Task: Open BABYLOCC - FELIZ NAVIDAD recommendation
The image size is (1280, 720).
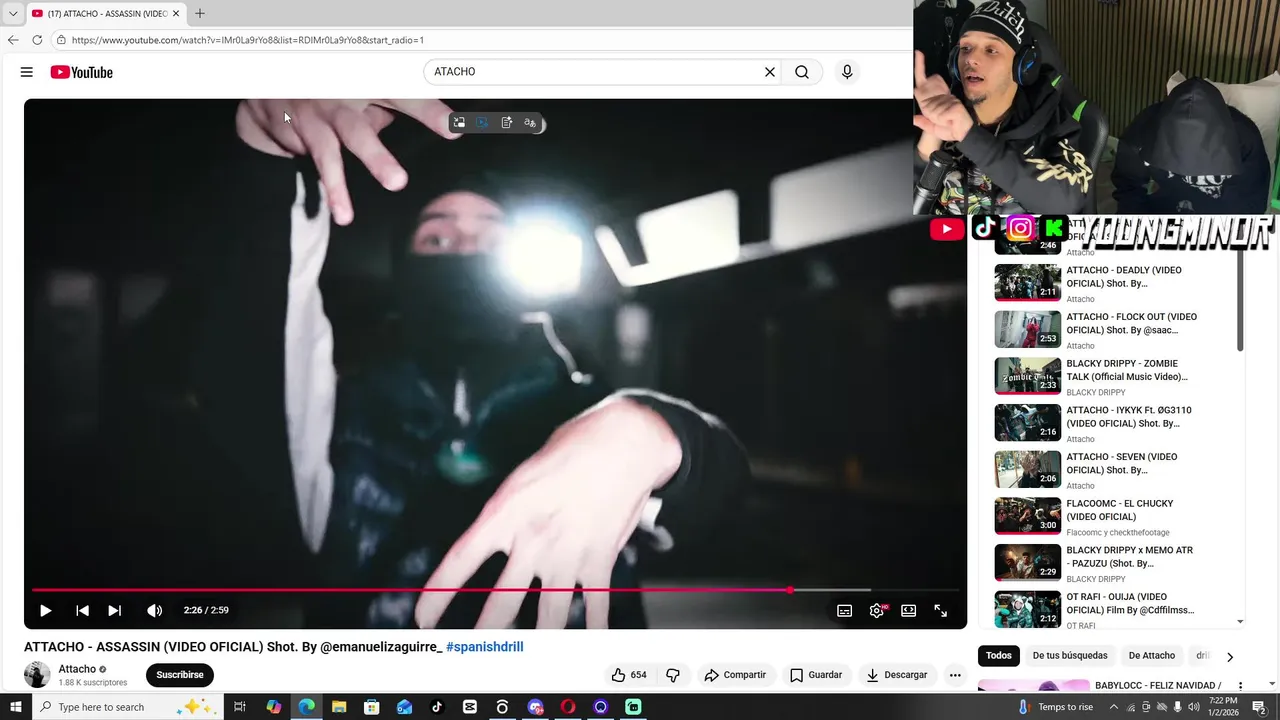Action: 1159,686
